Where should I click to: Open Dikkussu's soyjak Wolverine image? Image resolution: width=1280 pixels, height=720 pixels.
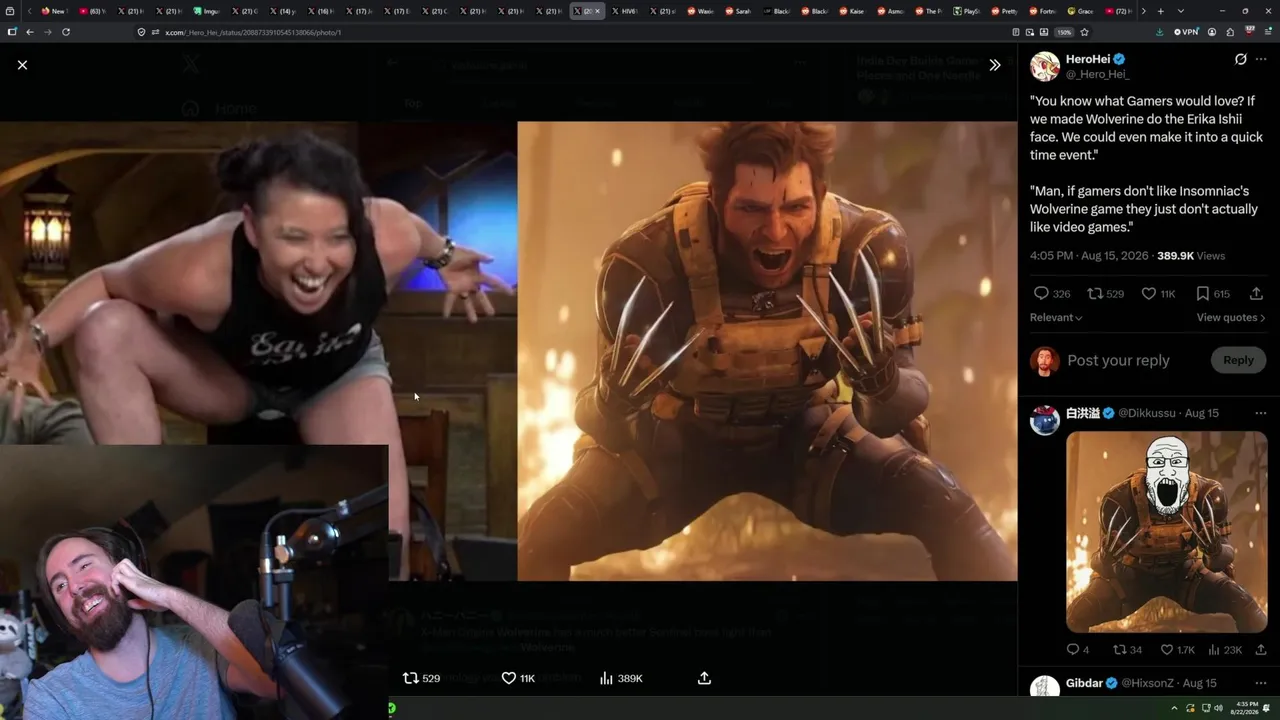click(1166, 532)
